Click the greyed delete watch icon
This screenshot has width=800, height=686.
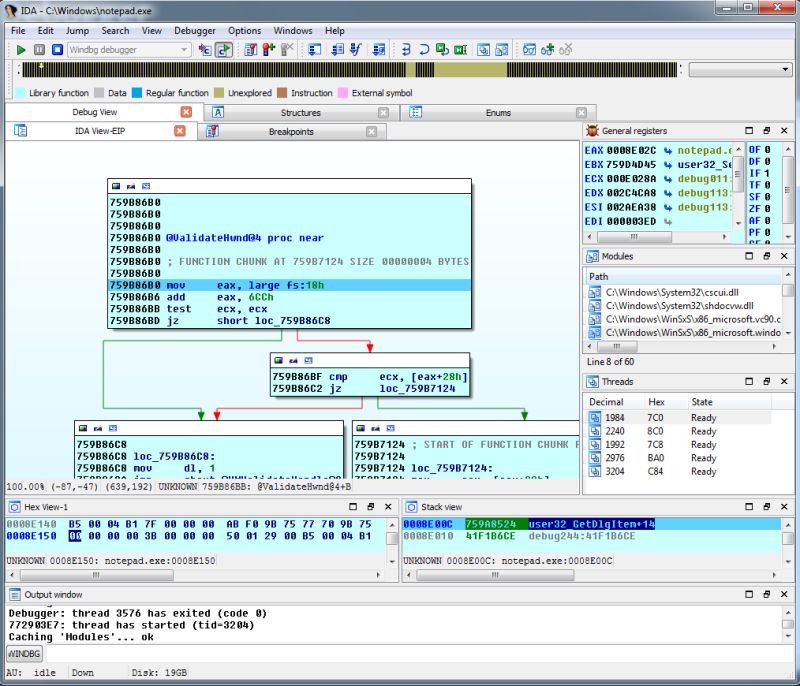click(x=566, y=49)
